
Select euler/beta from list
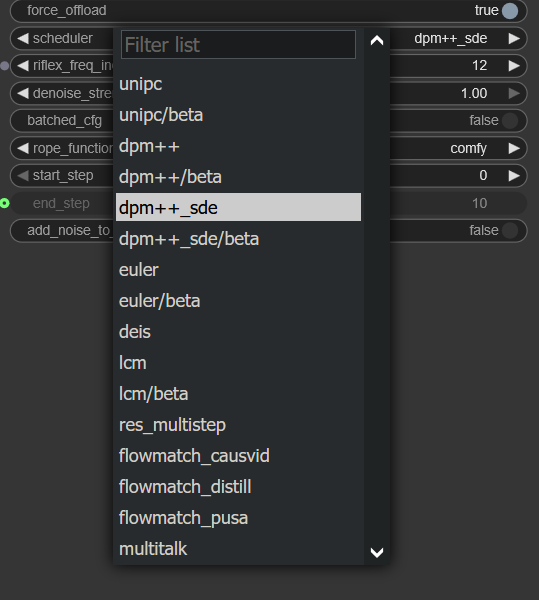238,300
